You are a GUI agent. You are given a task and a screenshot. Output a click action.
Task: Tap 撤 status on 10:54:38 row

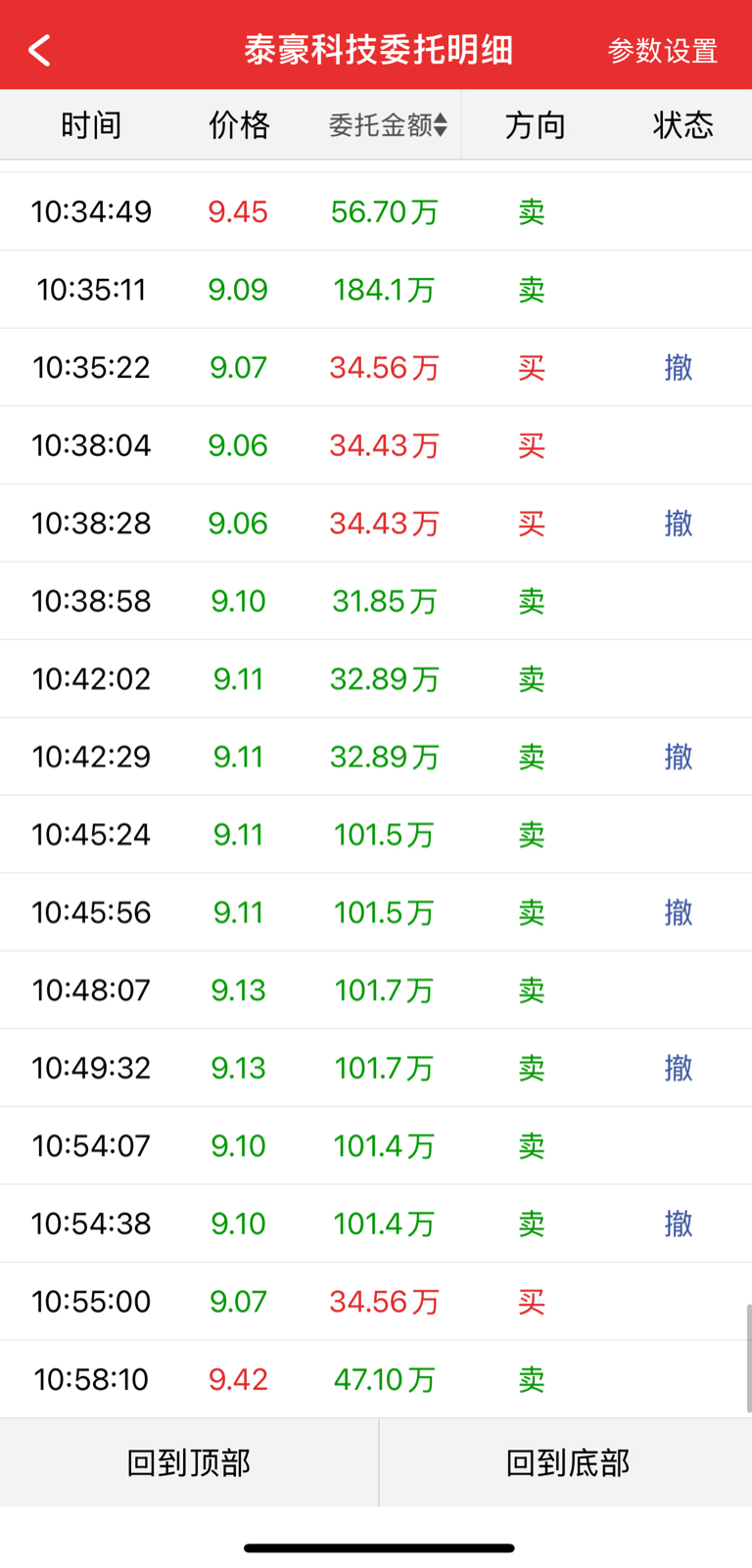(679, 1223)
